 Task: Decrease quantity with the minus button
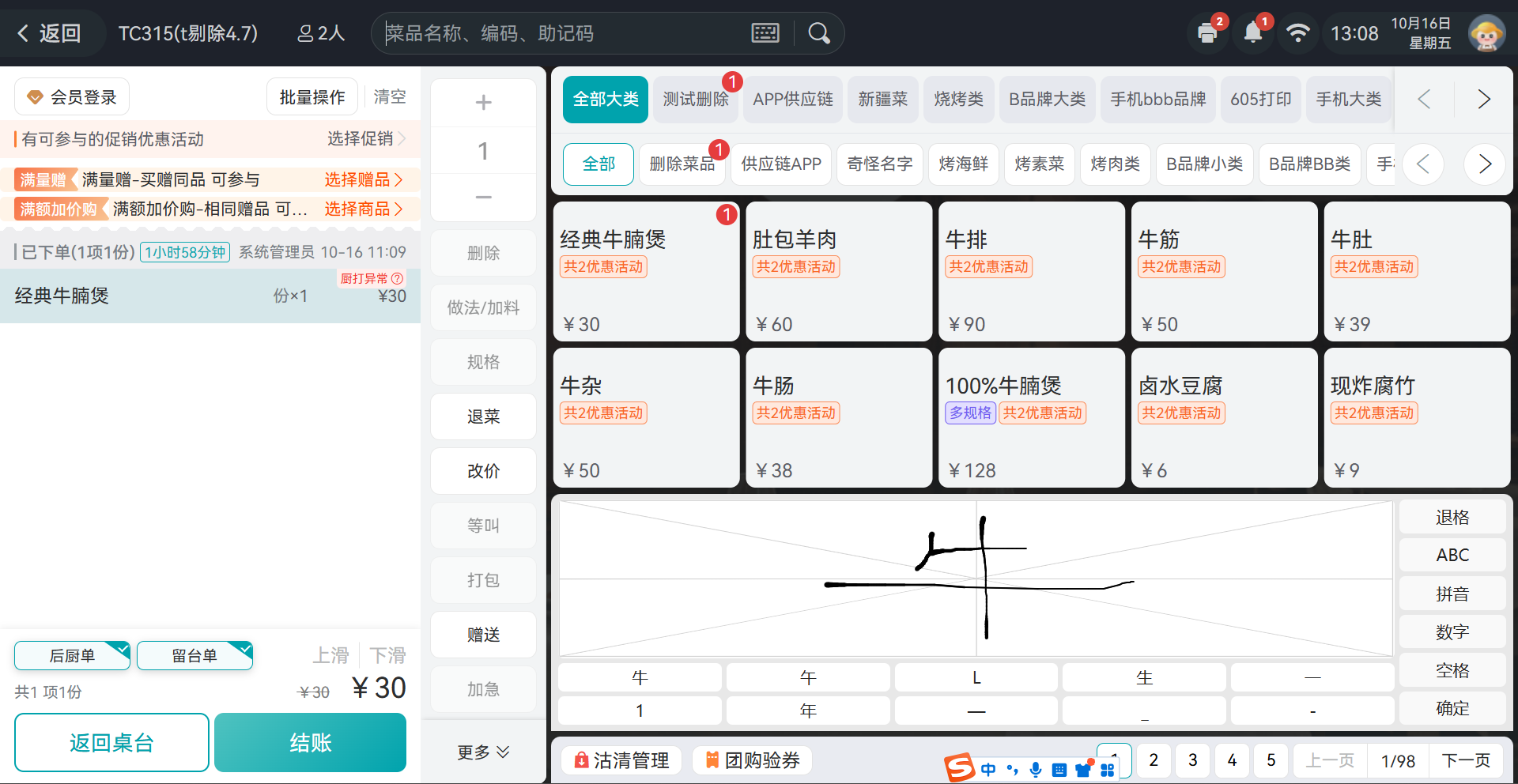pyautogui.click(x=483, y=197)
